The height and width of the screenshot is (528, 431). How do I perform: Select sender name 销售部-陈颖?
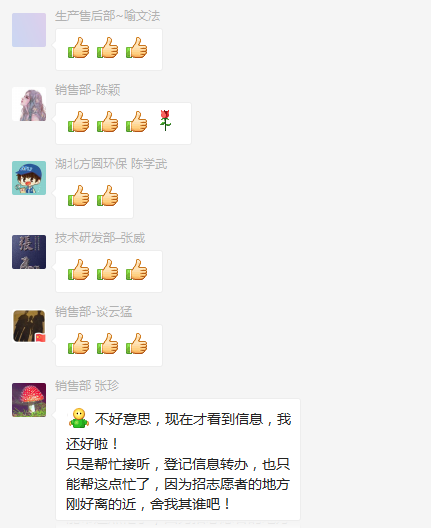(x=88, y=90)
